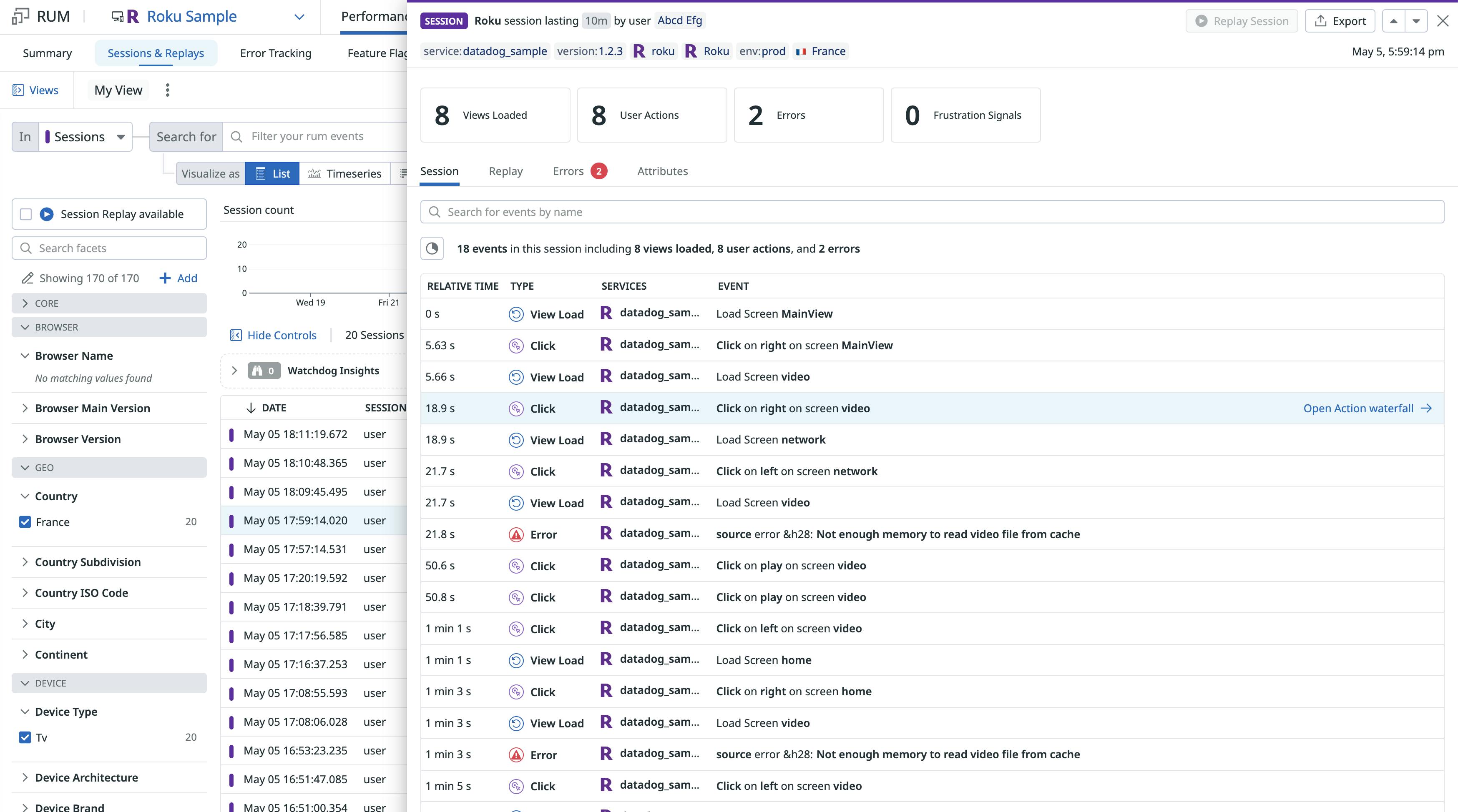This screenshot has width=1458, height=812.
Task: Click the Hide Controls icon button
Action: point(237,334)
